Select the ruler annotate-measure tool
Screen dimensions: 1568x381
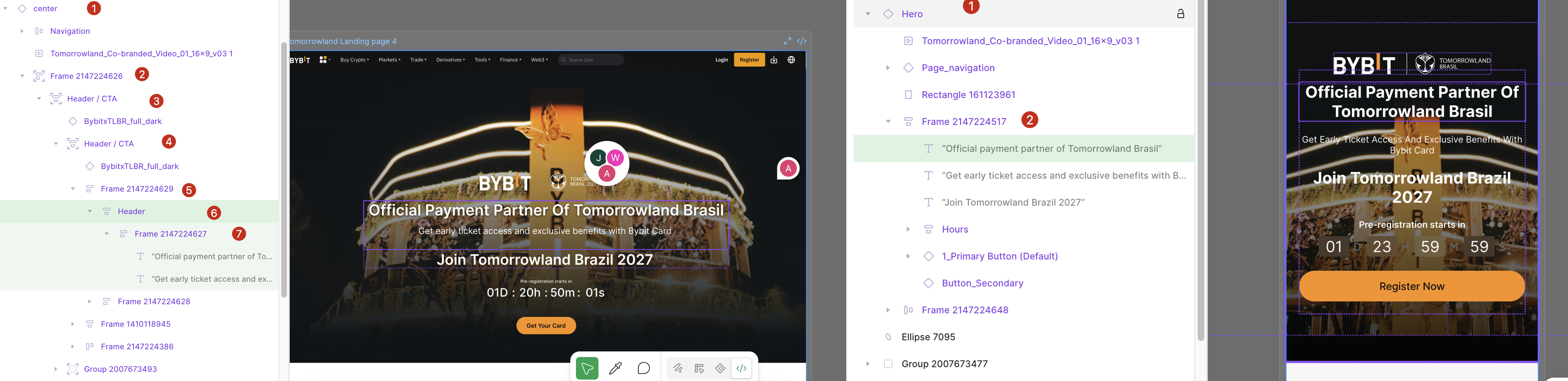699,368
